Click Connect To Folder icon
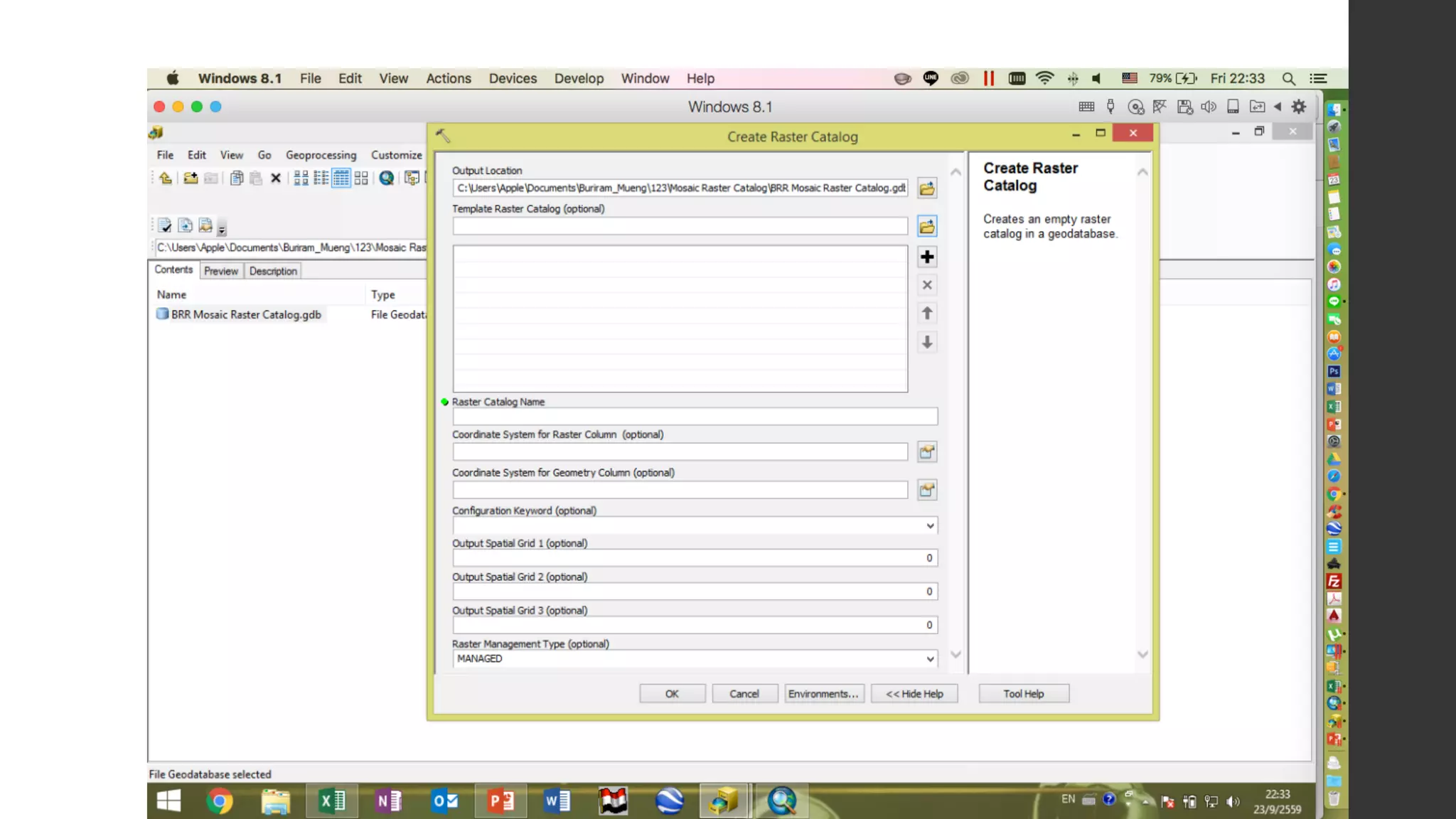 pos(190,178)
